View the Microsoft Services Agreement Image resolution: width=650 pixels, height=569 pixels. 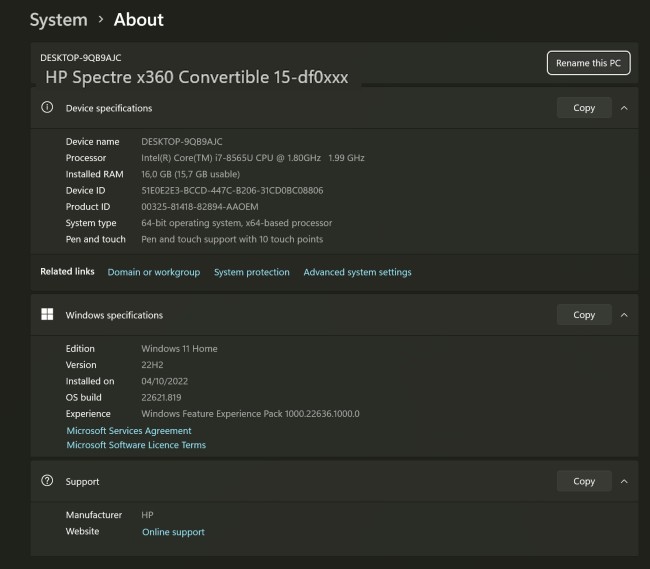(128, 431)
